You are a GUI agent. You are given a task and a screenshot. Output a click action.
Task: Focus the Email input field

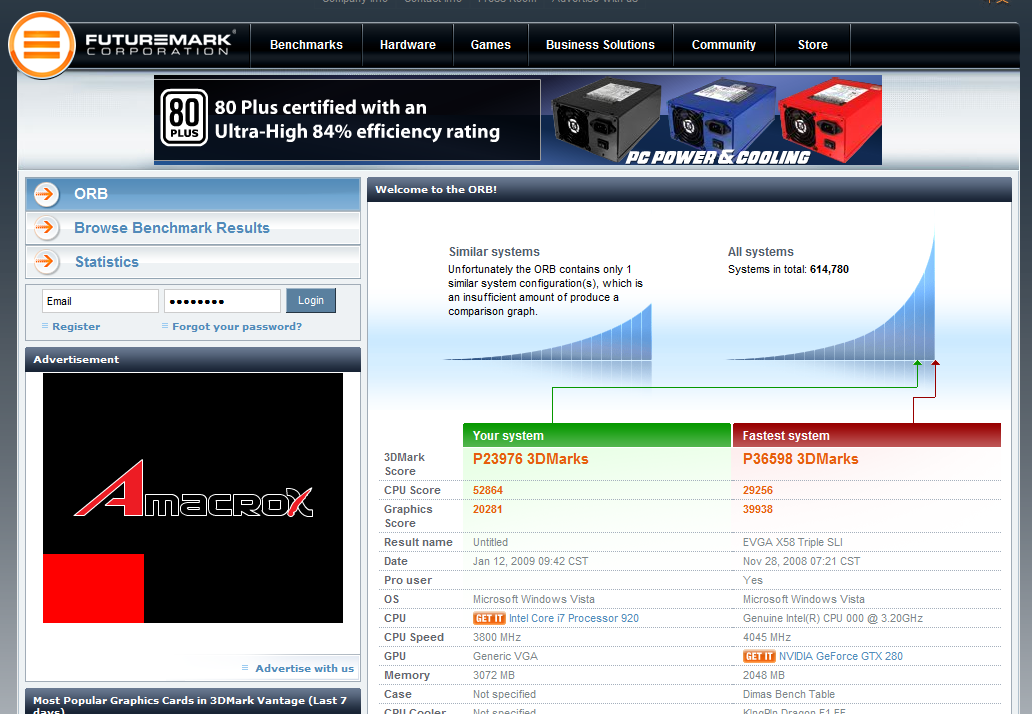[x=100, y=301]
